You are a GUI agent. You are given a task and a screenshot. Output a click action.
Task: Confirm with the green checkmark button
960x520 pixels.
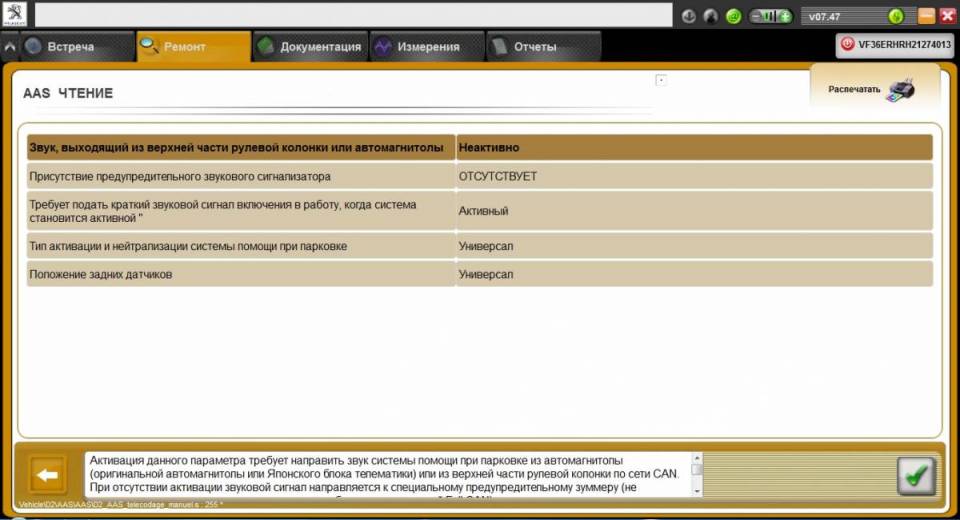tap(915, 474)
